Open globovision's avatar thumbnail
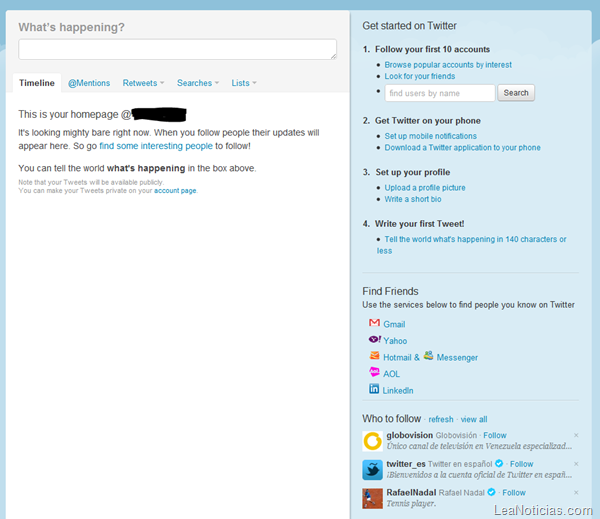Screen dimensions: 600x519 point(372,441)
